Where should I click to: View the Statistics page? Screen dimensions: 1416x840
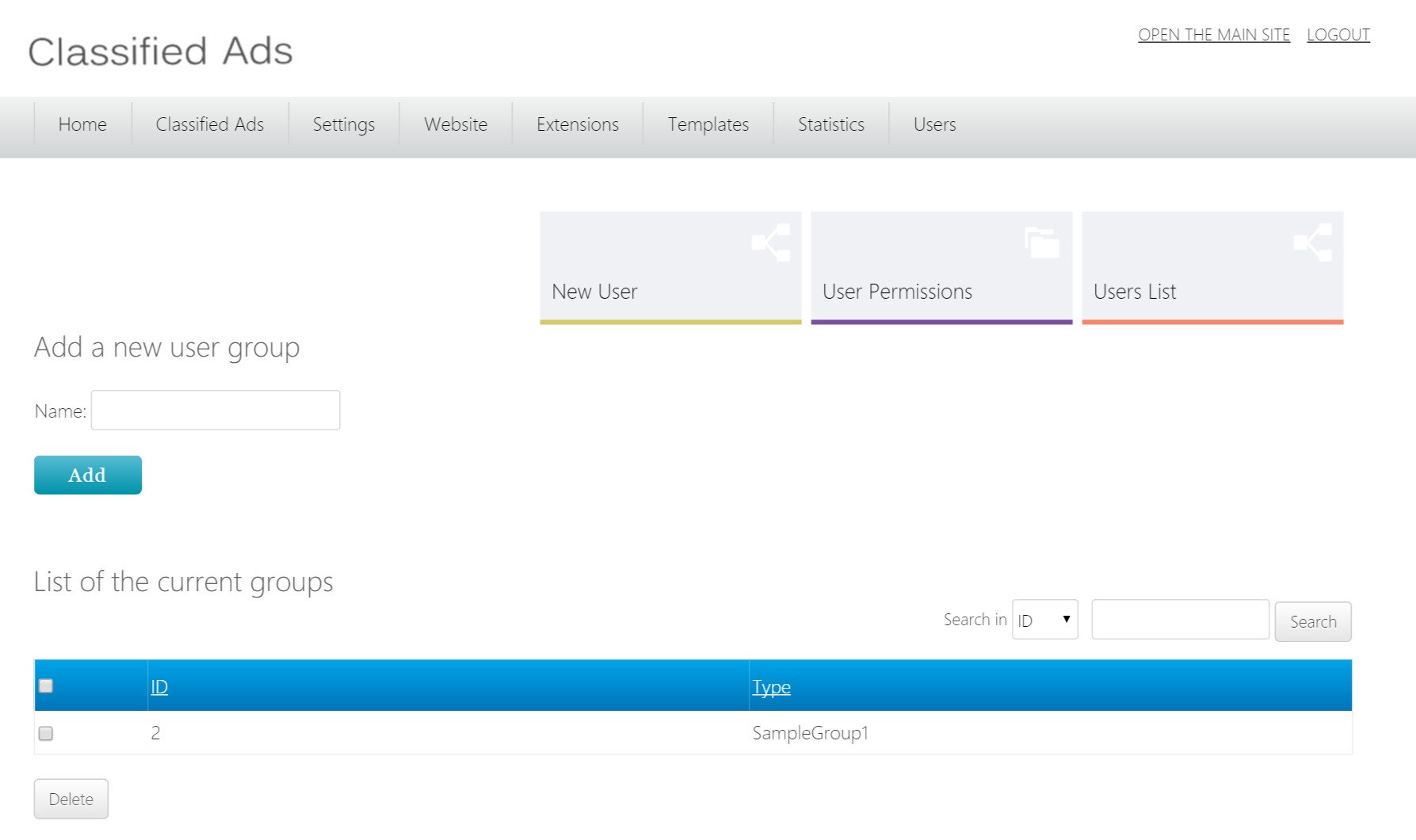point(830,124)
